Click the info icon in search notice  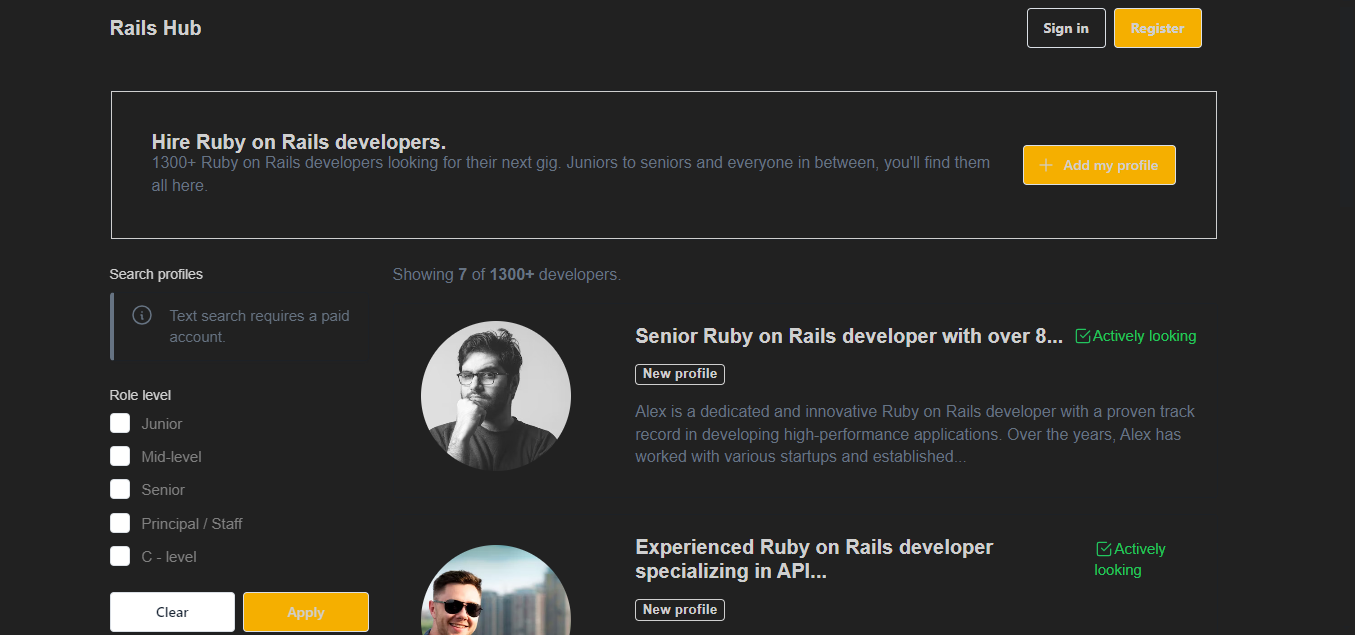point(142,315)
